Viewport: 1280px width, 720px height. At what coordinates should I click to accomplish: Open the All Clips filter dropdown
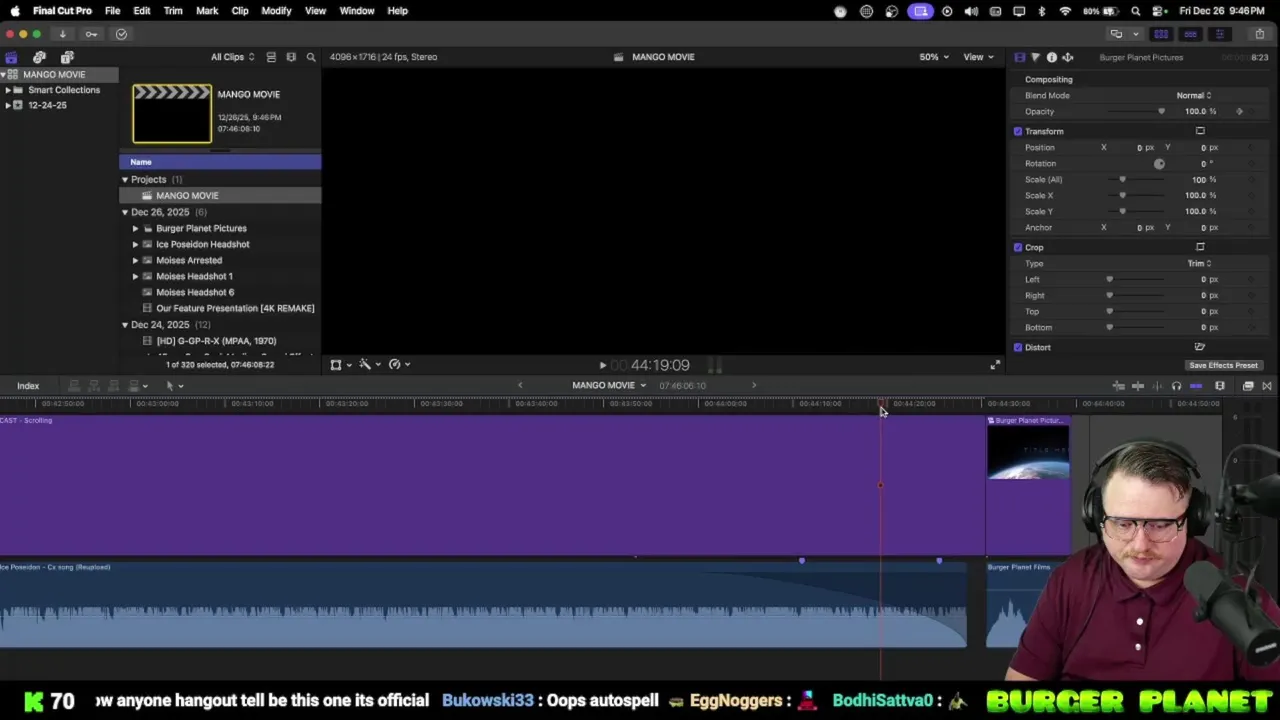point(232,57)
